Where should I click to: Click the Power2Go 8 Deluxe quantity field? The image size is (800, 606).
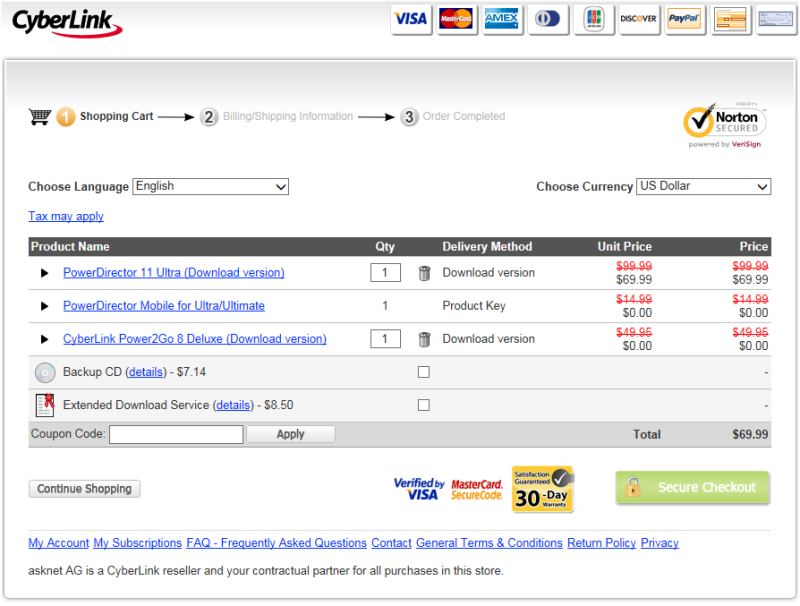[x=385, y=339]
